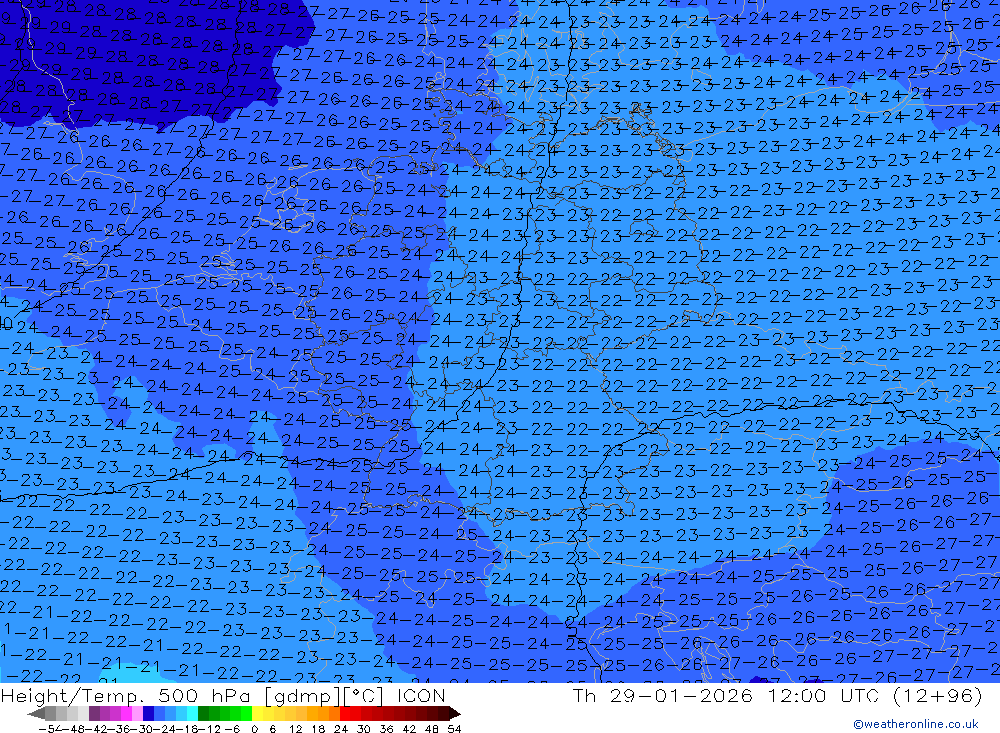Click the dark blue legend swatch at -30

148,713
